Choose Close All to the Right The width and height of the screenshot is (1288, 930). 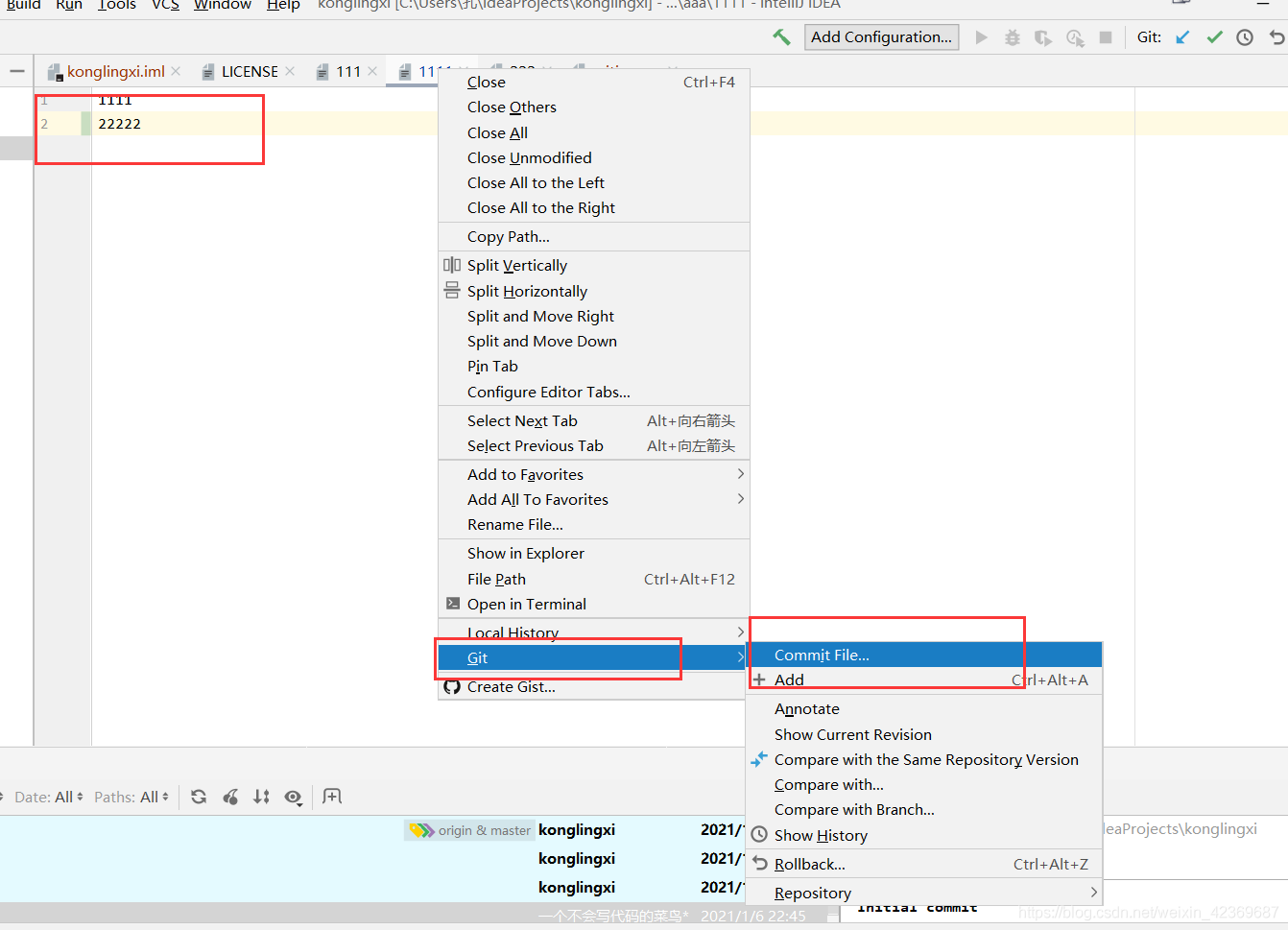(593, 207)
